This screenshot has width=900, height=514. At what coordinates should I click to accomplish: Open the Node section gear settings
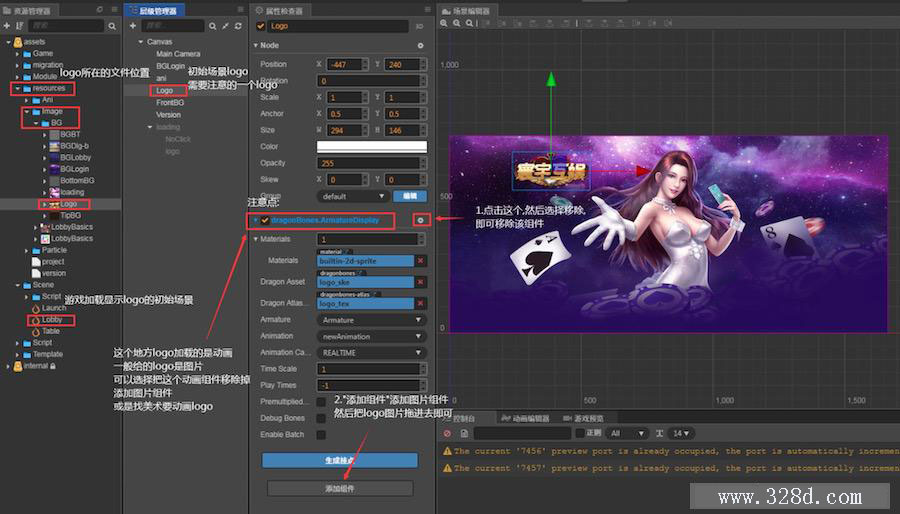coord(420,45)
